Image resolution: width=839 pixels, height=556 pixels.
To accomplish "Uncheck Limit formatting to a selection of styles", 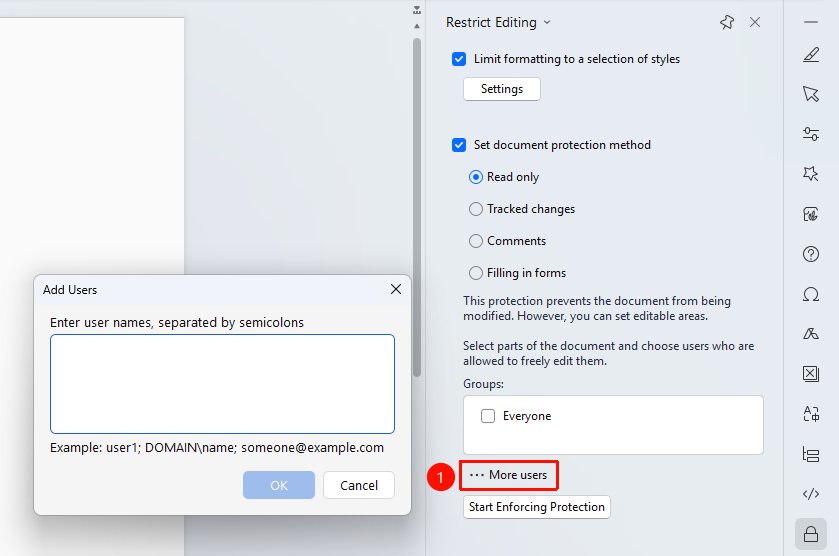I will coord(459,59).
